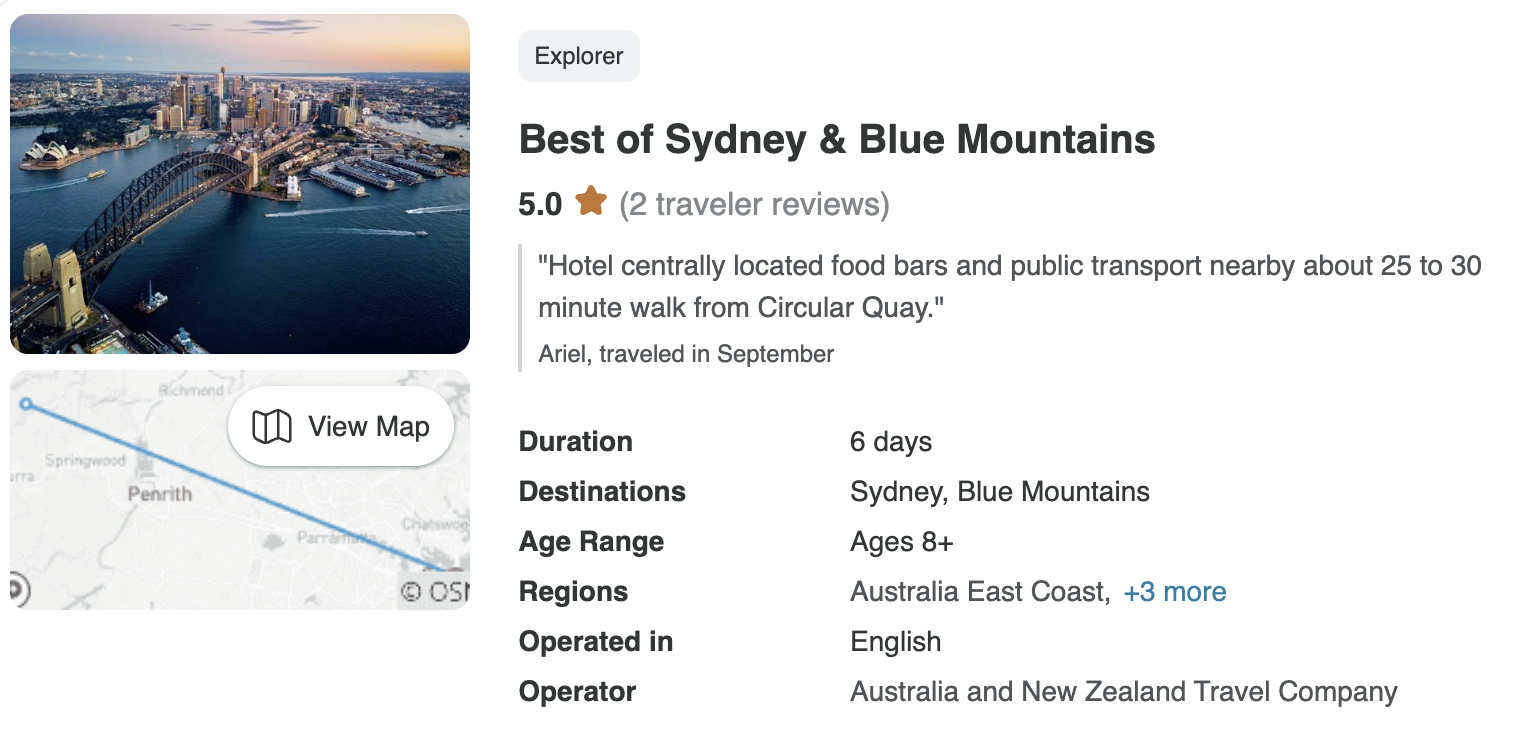Click the Ariel, traveled in September byline

pyautogui.click(x=686, y=354)
